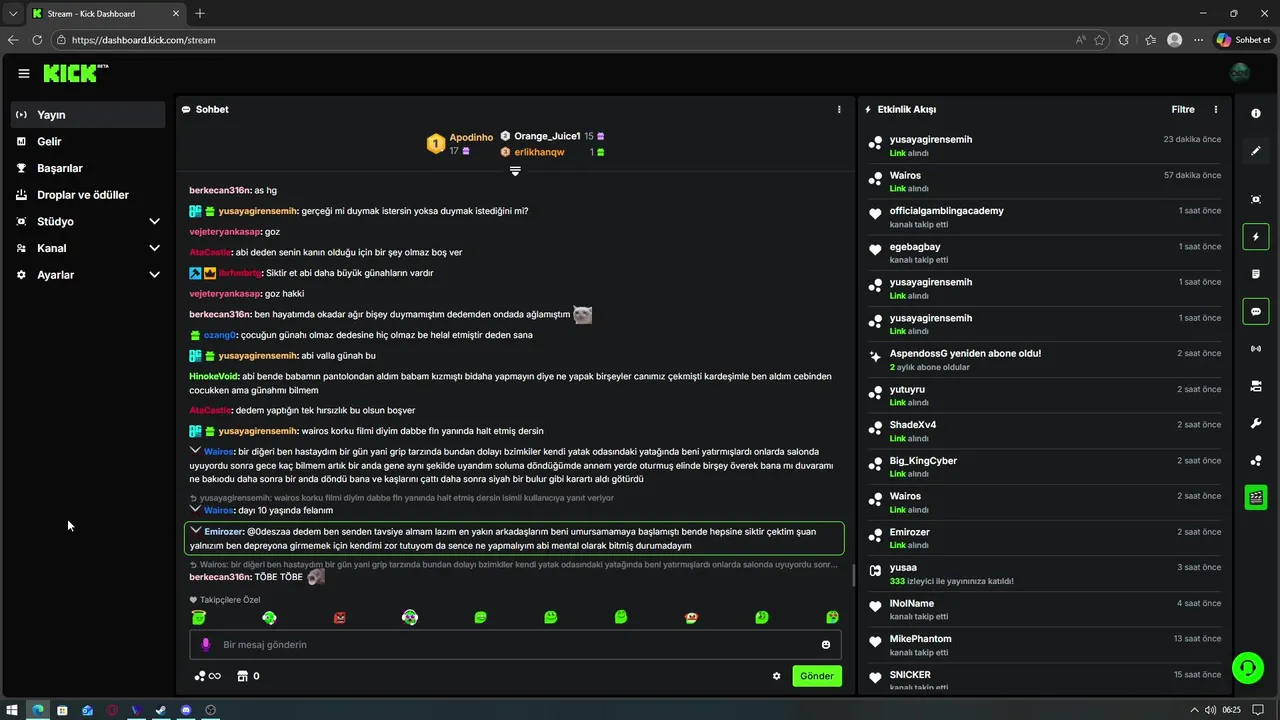The width and height of the screenshot is (1280, 720).
Task: Click the message input field
Action: click(515, 645)
